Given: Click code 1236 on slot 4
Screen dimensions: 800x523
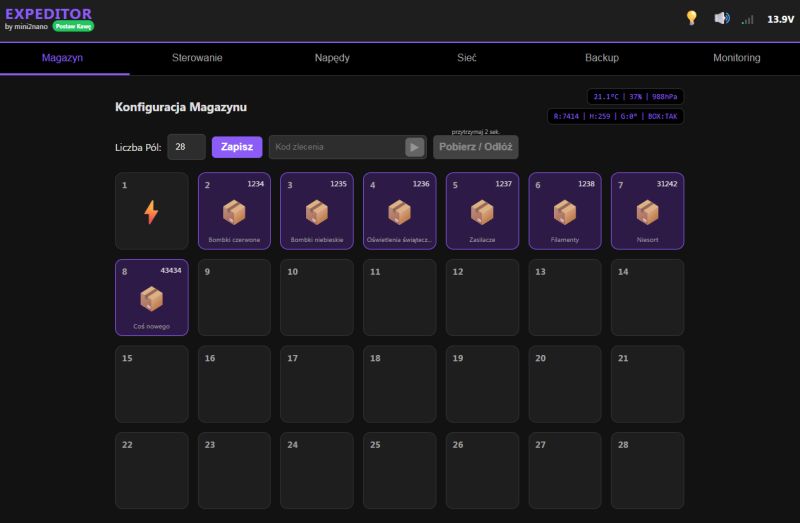Looking at the screenshot, I should 421,184.
